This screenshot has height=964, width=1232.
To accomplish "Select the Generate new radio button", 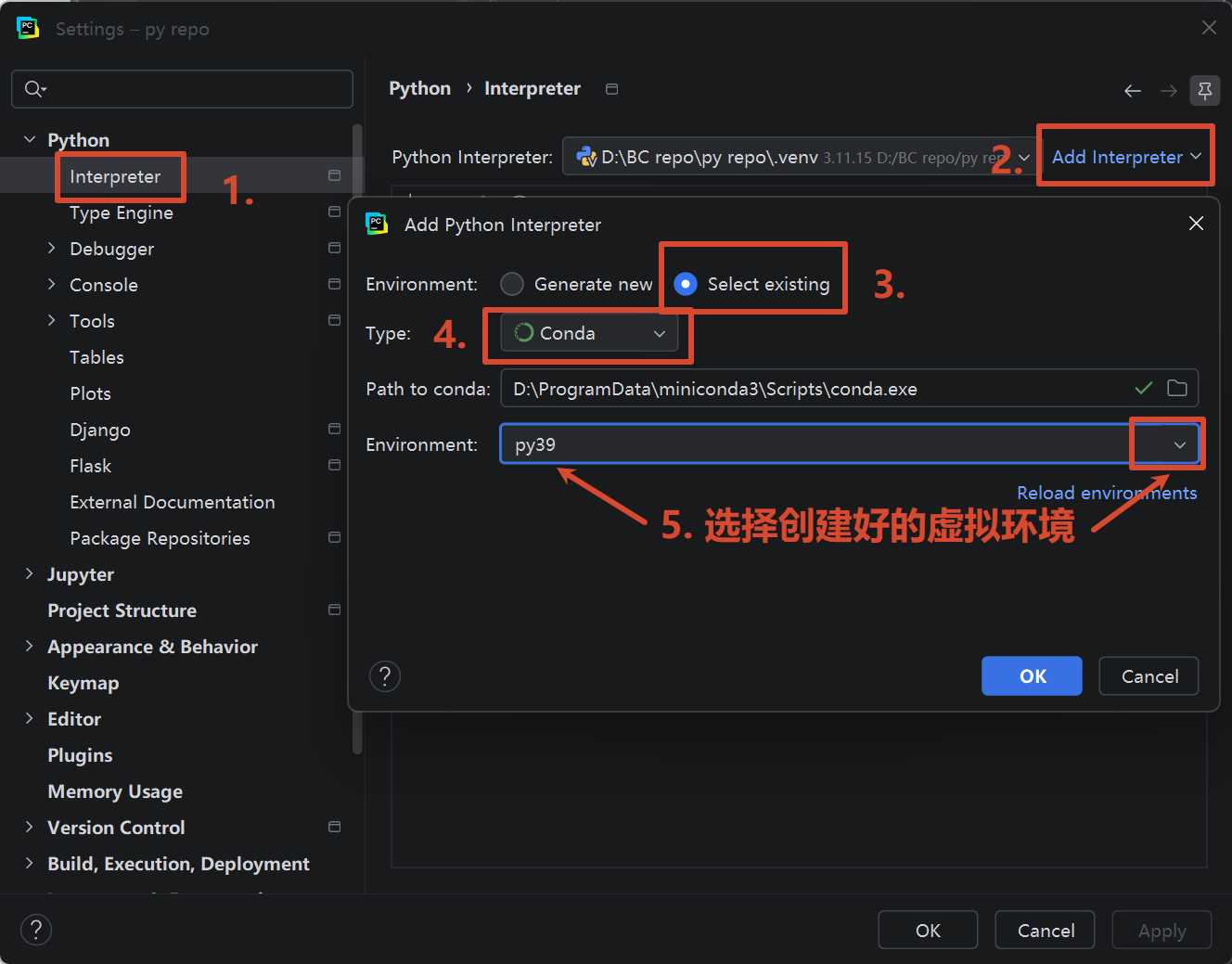I will click(512, 284).
